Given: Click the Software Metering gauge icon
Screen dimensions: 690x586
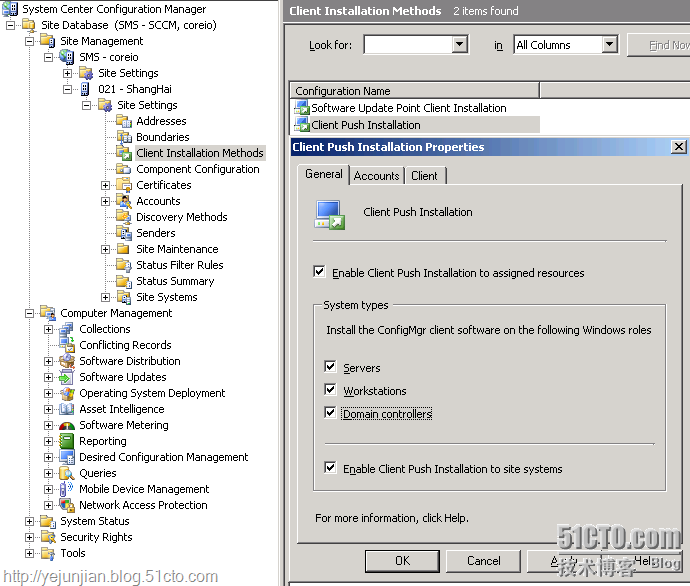Looking at the screenshot, I should (x=67, y=425).
